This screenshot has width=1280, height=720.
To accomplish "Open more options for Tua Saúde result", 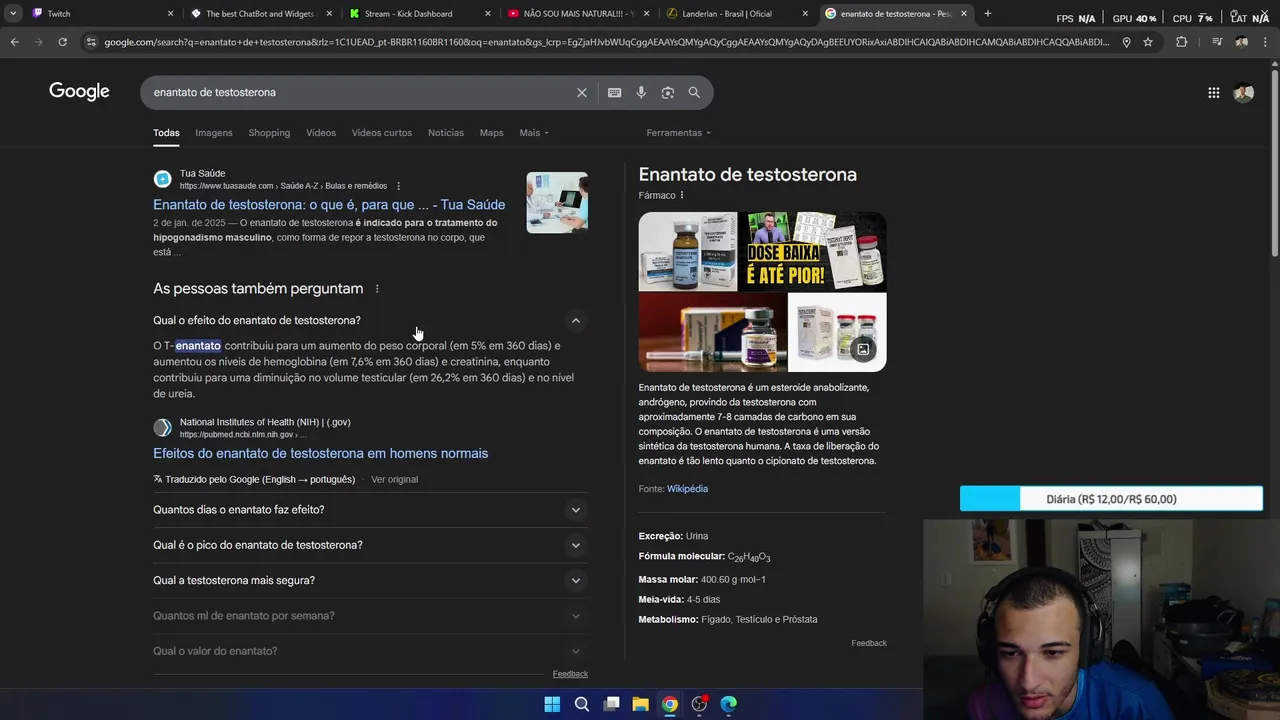I will pyautogui.click(x=398, y=186).
